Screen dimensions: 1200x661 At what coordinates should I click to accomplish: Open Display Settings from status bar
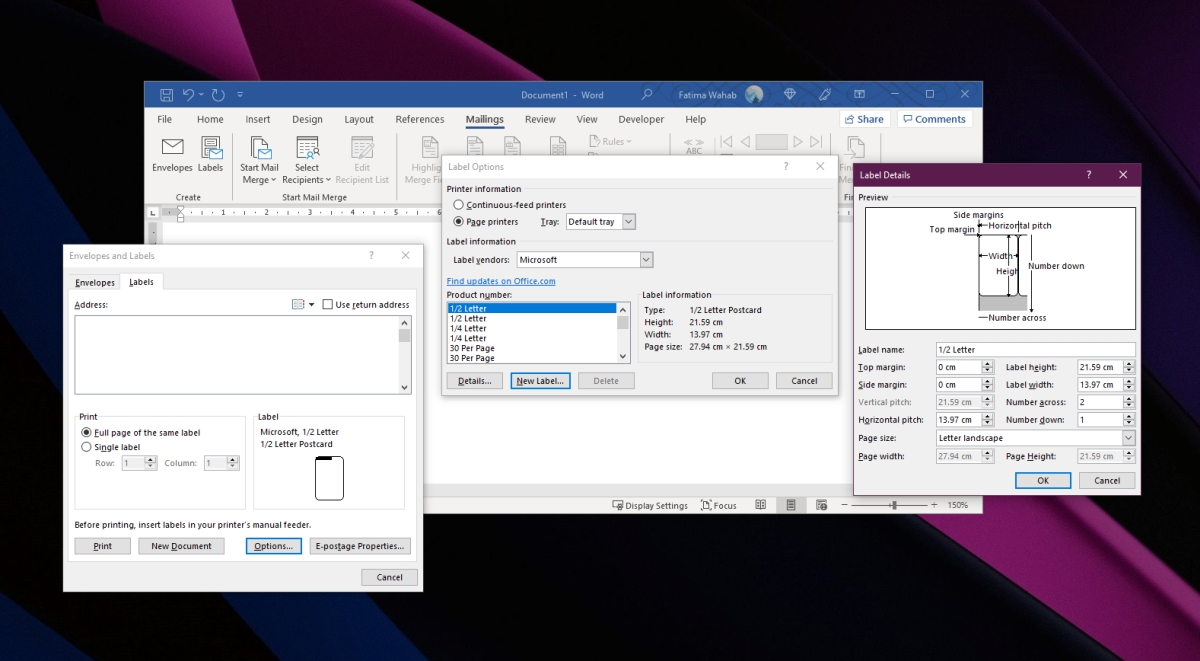coord(650,505)
